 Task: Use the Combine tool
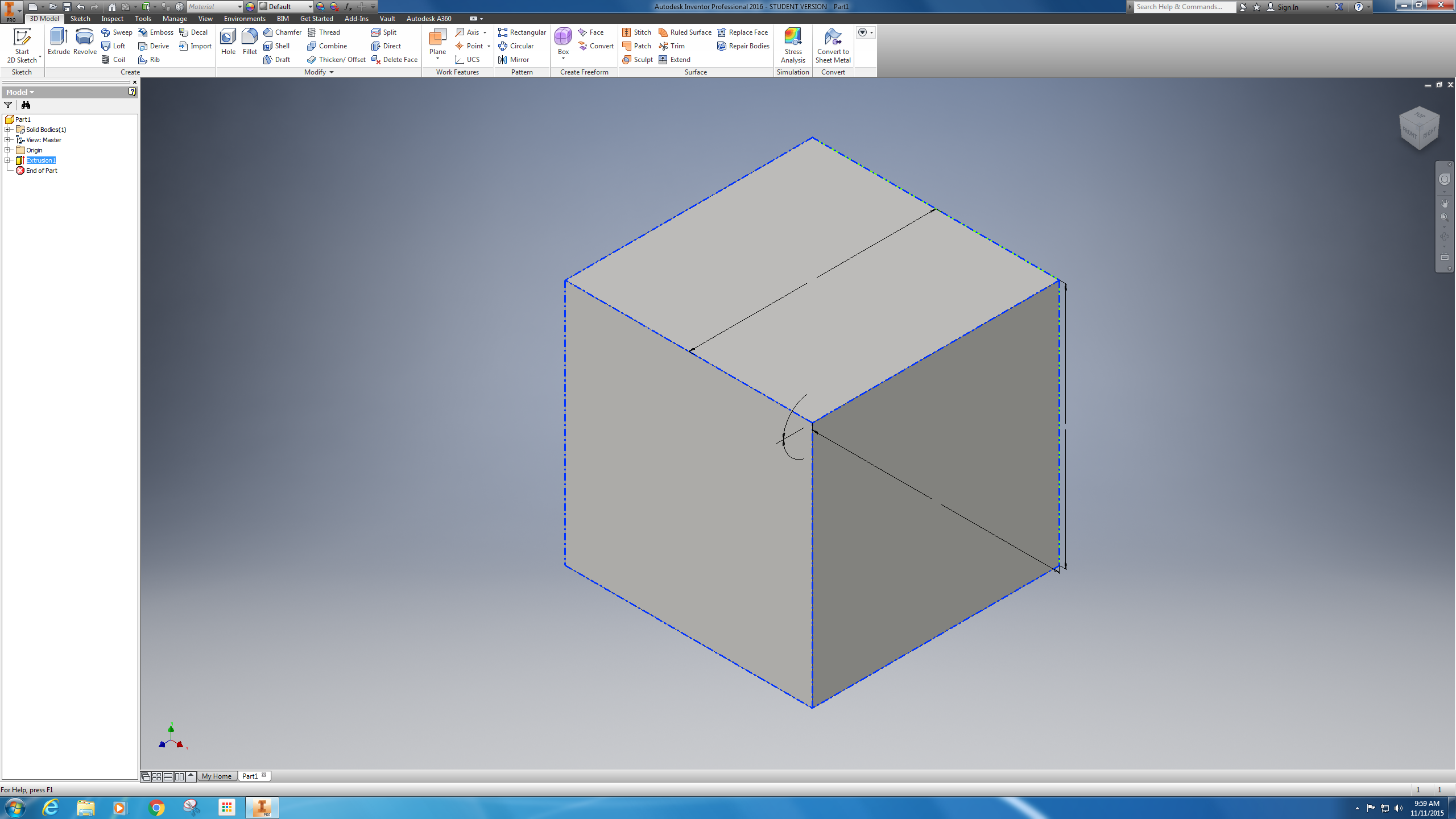click(x=327, y=46)
